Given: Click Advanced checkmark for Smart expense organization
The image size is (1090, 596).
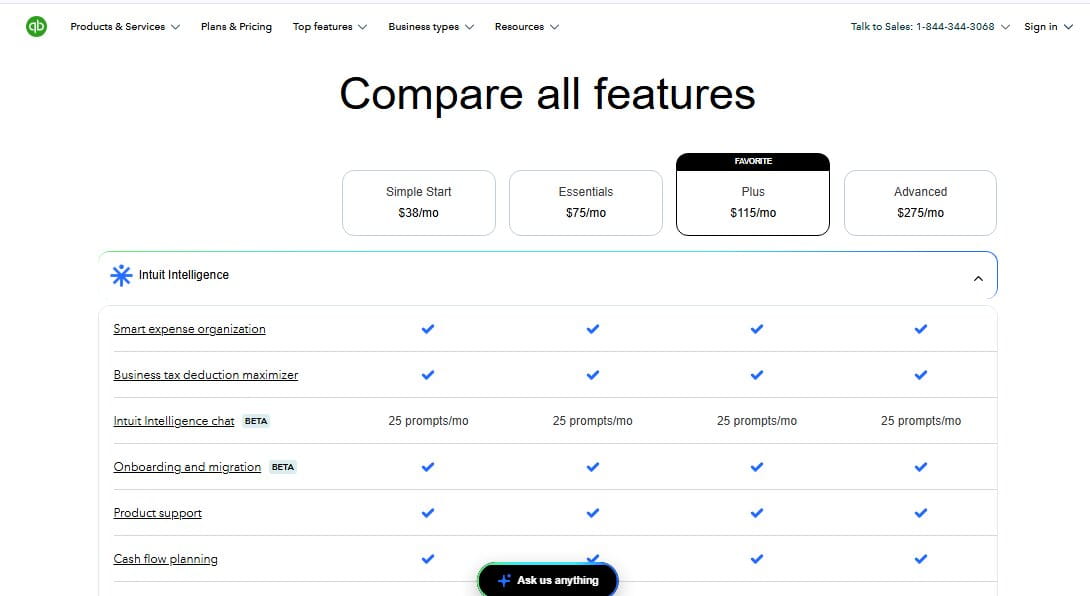Looking at the screenshot, I should pos(920,329).
